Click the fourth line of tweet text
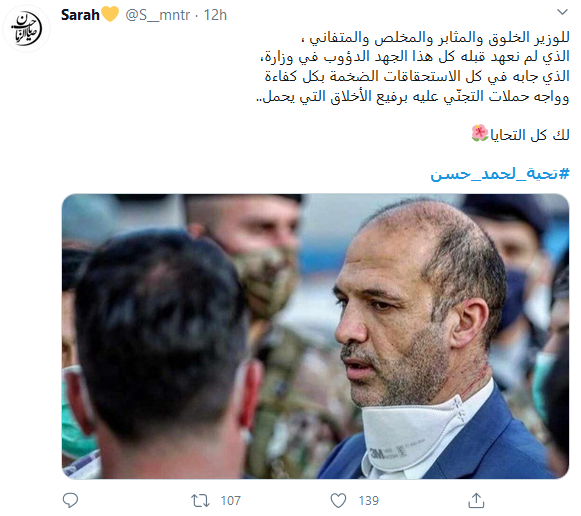Viewport: 581px width, 516px height. pyautogui.click(x=413, y=96)
